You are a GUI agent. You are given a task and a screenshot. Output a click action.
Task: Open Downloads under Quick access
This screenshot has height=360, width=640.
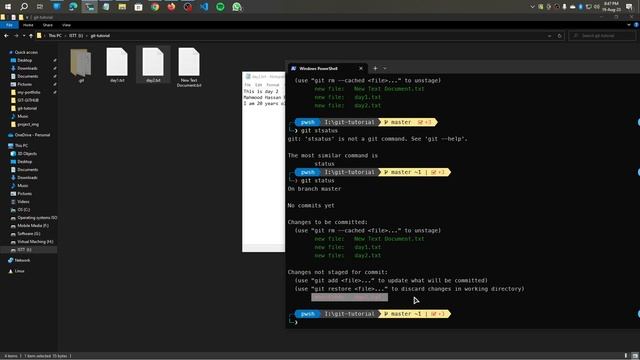(x=27, y=68)
